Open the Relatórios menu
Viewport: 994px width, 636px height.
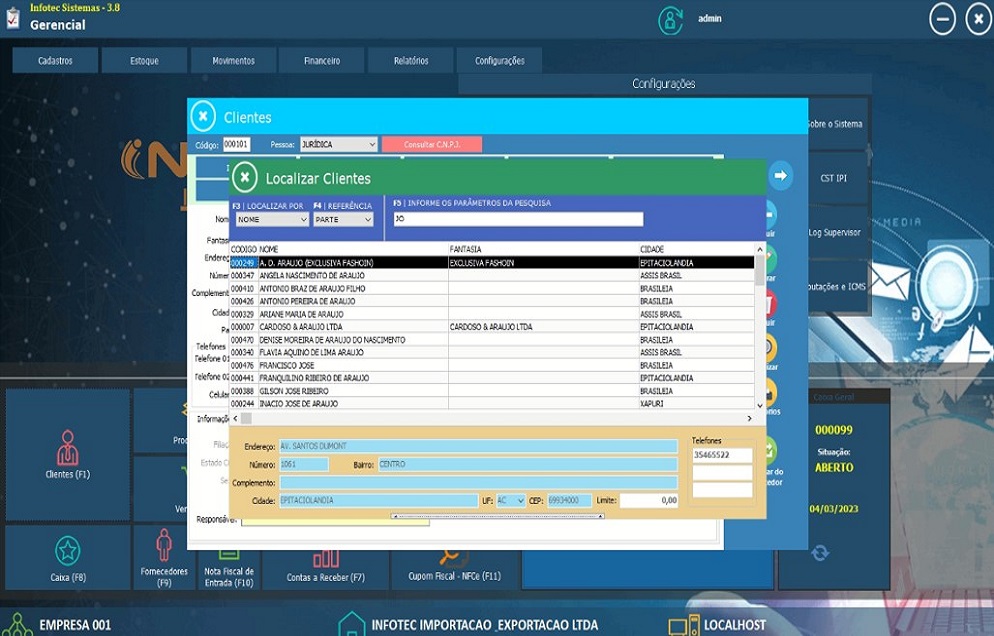pos(410,61)
